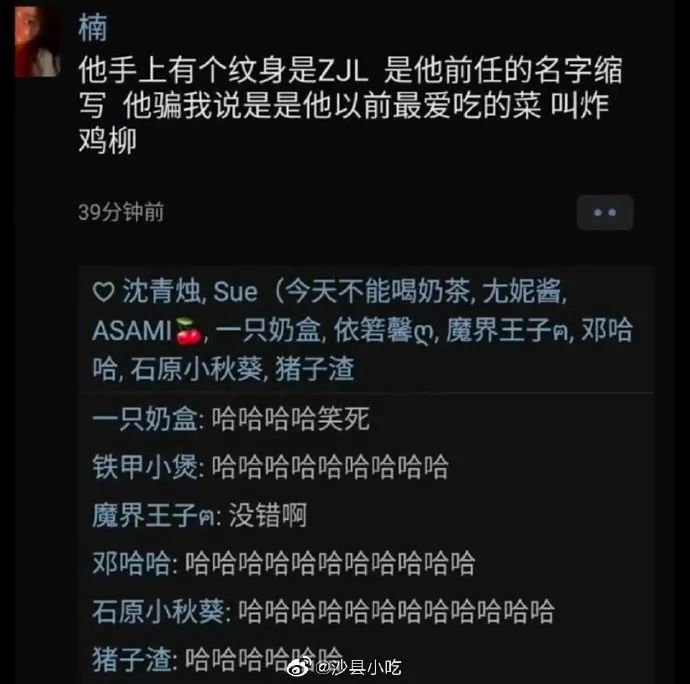Open 猪子渣 in the likes list

[x=315, y=369]
